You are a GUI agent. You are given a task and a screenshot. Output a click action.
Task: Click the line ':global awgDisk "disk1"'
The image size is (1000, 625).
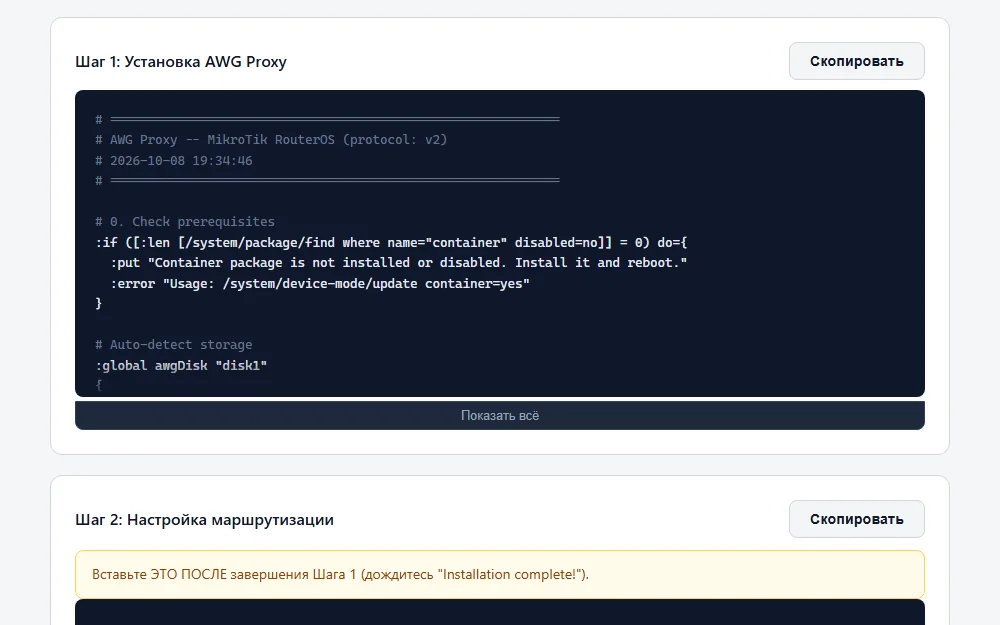[181, 365]
